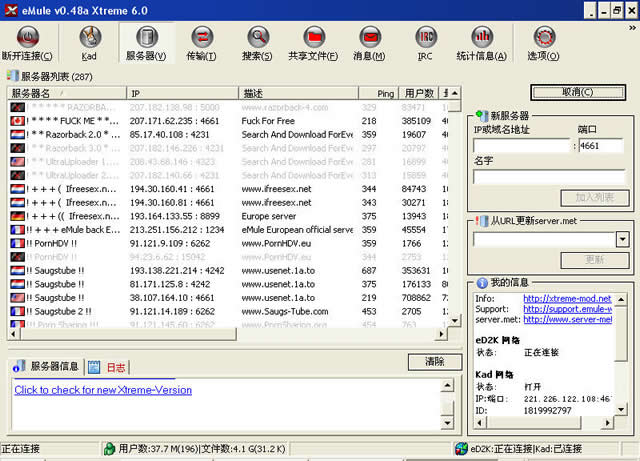Viewport: 640px width, 461px height.
Task: Sort by the 用户数 column header
Action: pos(418,94)
